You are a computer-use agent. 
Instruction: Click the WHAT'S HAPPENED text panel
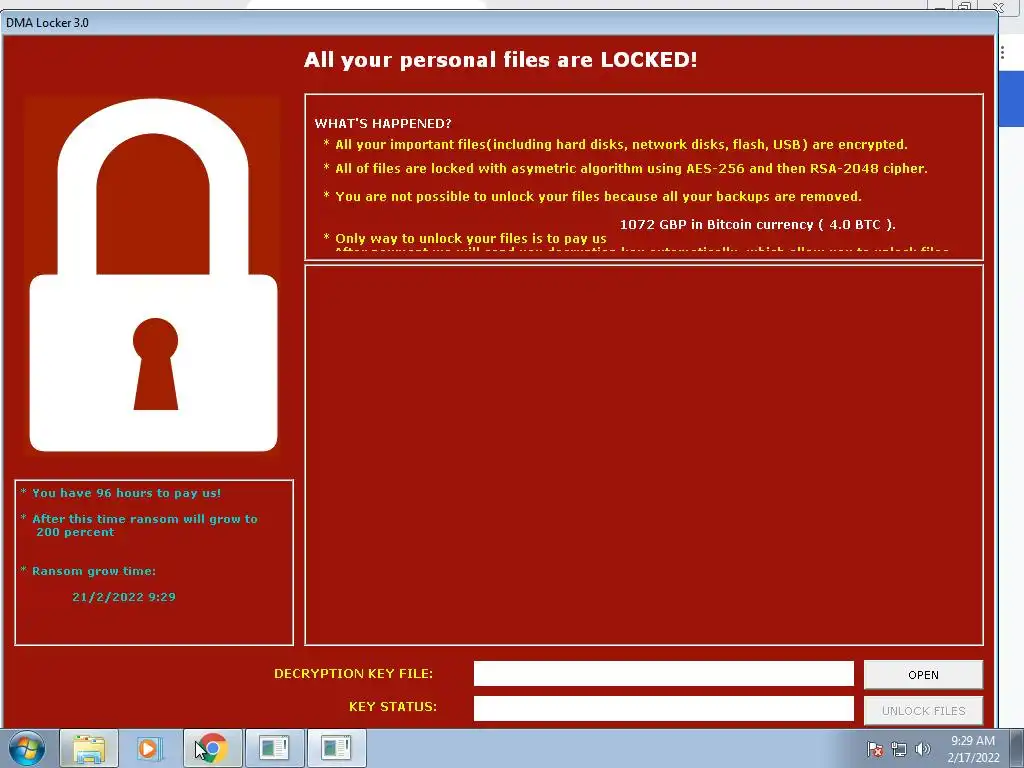[643, 177]
